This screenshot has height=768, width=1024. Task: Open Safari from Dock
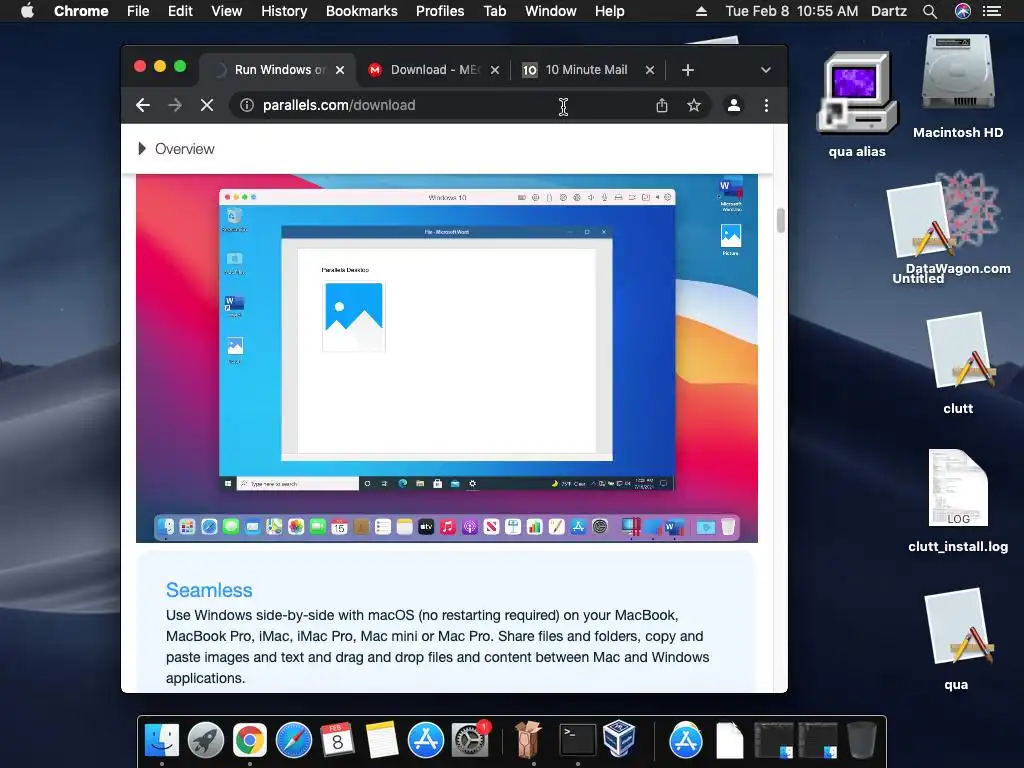click(294, 740)
